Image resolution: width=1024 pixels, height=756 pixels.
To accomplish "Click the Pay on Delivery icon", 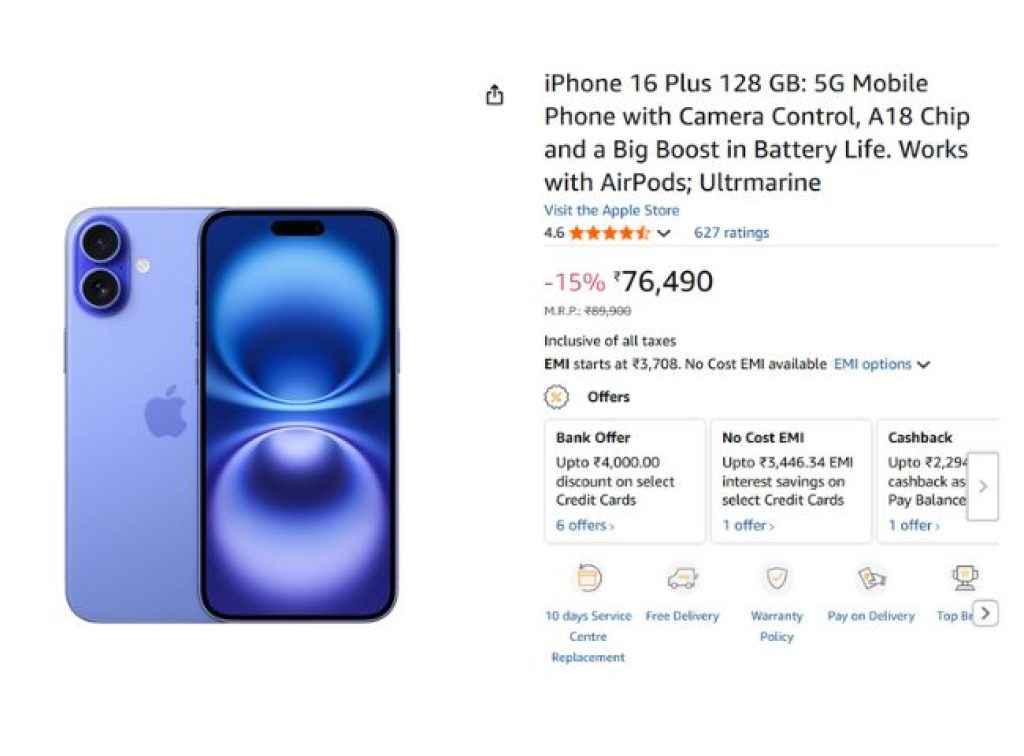I will coord(870,577).
